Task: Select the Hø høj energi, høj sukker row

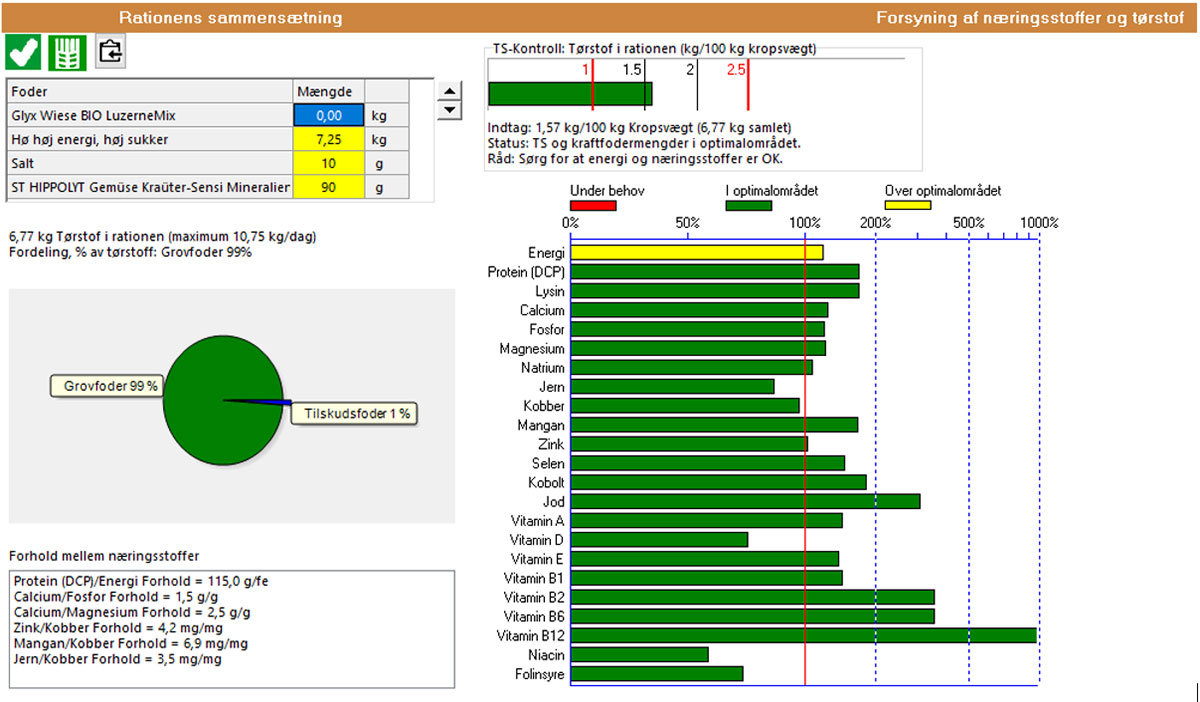Action: click(150, 140)
